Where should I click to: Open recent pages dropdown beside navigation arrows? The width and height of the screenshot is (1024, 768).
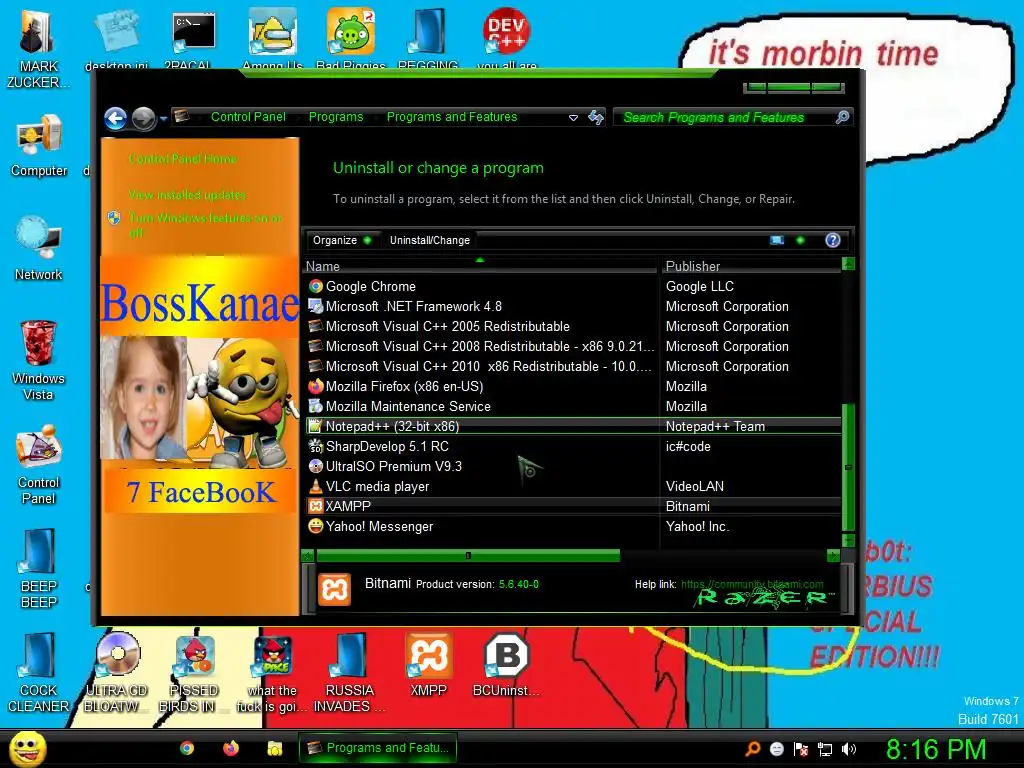pos(163,118)
